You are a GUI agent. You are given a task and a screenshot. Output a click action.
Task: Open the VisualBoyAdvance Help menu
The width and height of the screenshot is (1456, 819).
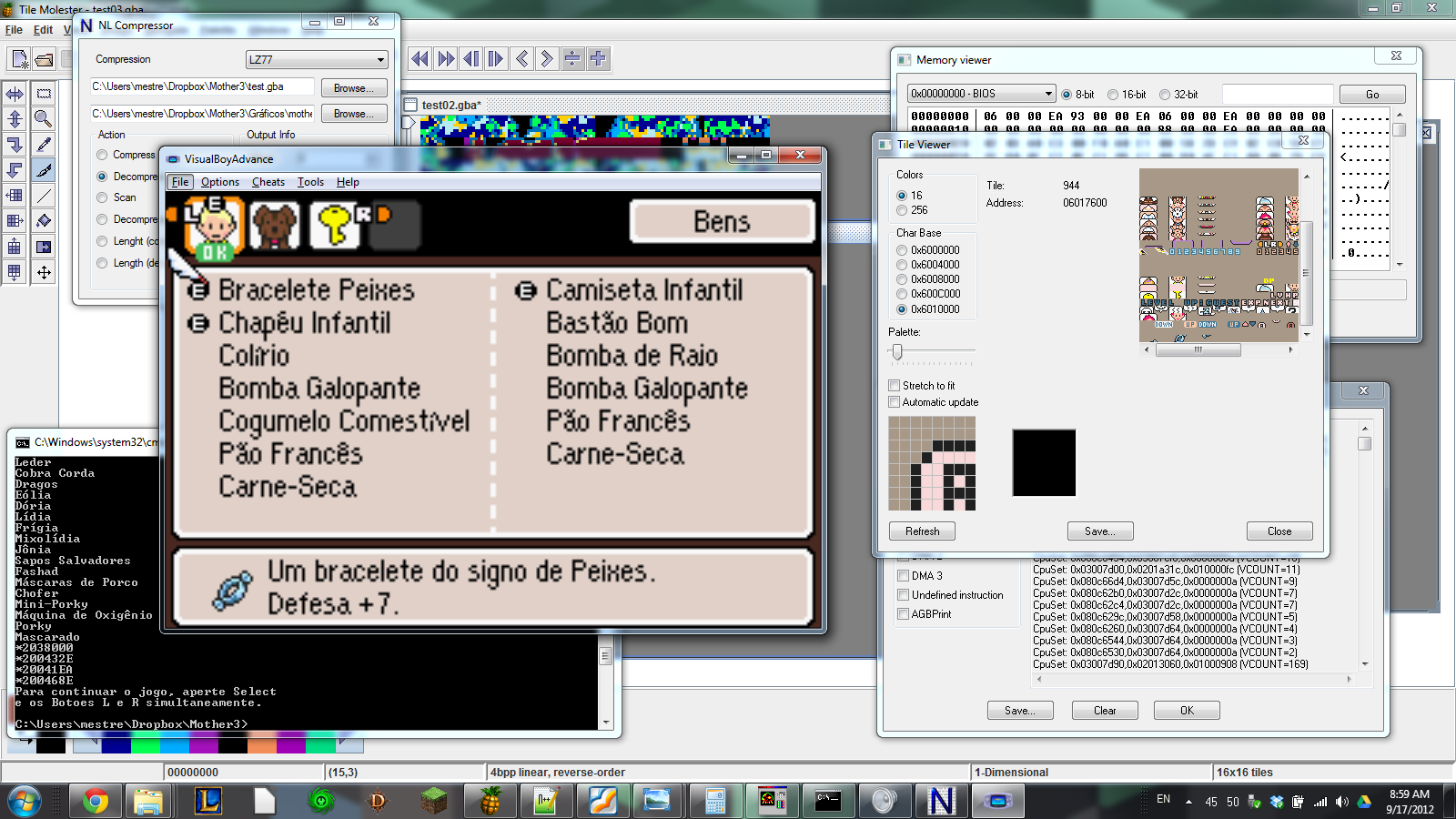pos(348,182)
